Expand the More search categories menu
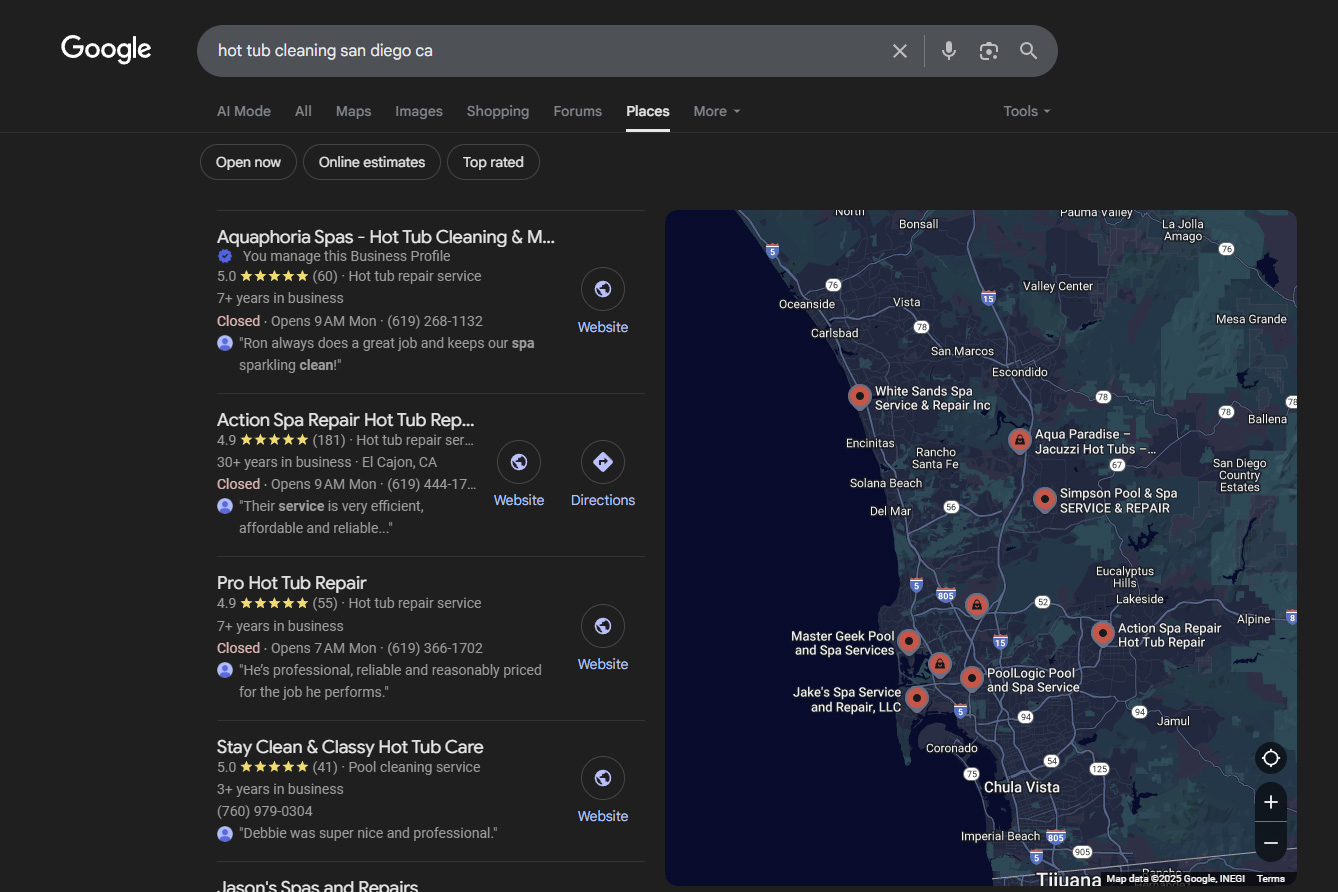The width and height of the screenshot is (1338, 892). 717,111
